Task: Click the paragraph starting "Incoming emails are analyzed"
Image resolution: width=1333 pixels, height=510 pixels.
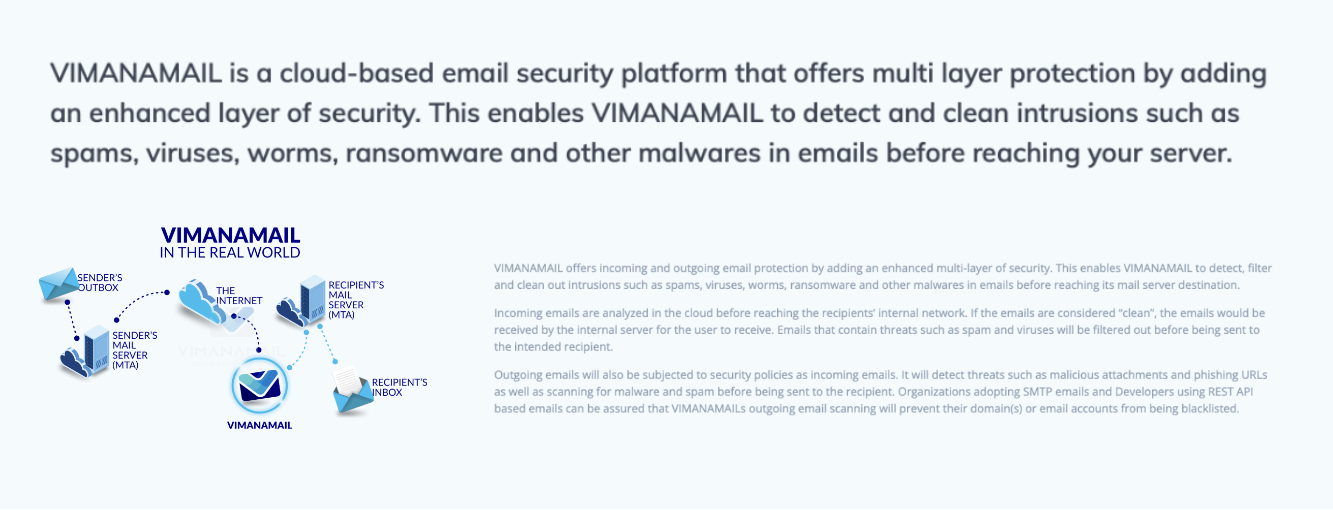Action: 880,330
